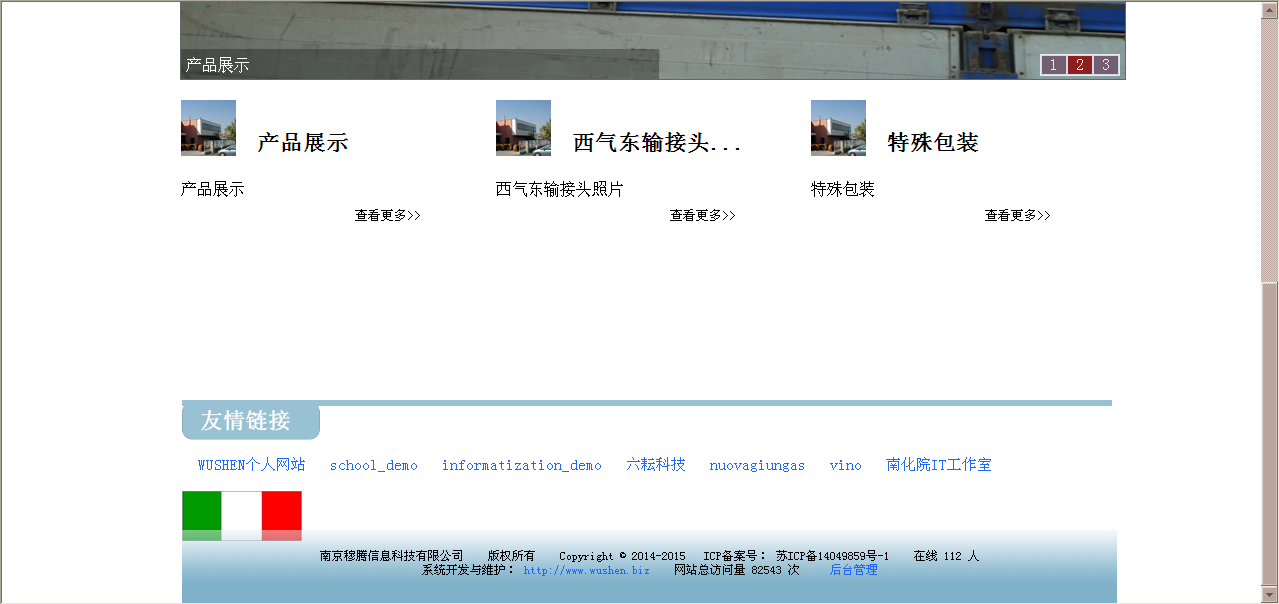This screenshot has width=1279, height=604.
Task: Open the vino friend link
Action: point(845,465)
